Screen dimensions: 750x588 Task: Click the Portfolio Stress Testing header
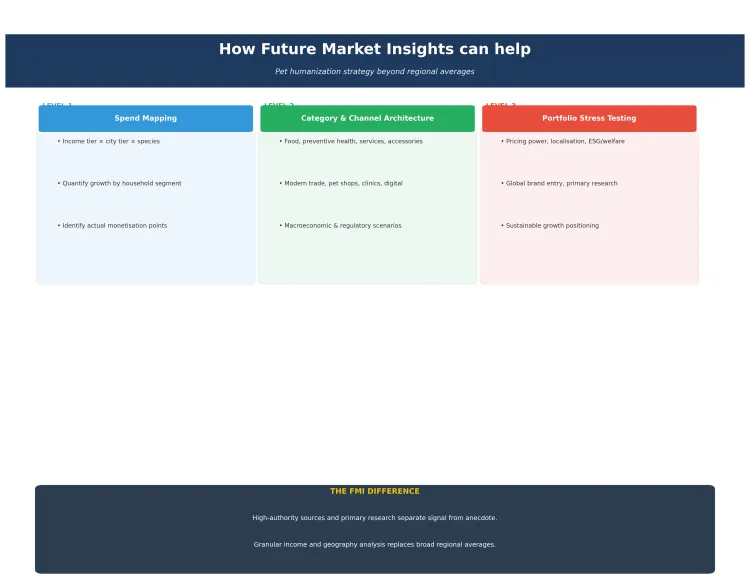click(x=589, y=118)
